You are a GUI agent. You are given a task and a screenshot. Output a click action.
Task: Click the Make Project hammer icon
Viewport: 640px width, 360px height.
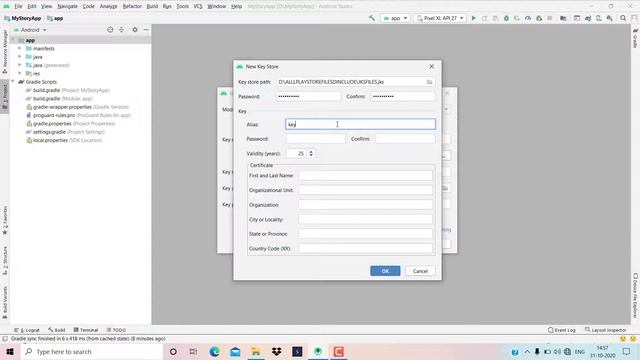[x=371, y=18]
